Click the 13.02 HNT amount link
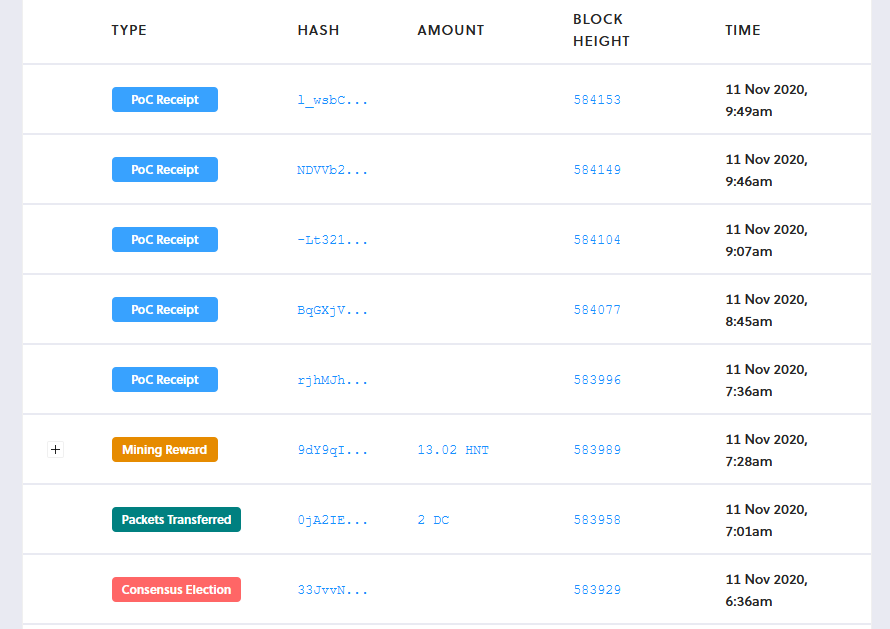Screen dimensions: 890x629 (454, 450)
